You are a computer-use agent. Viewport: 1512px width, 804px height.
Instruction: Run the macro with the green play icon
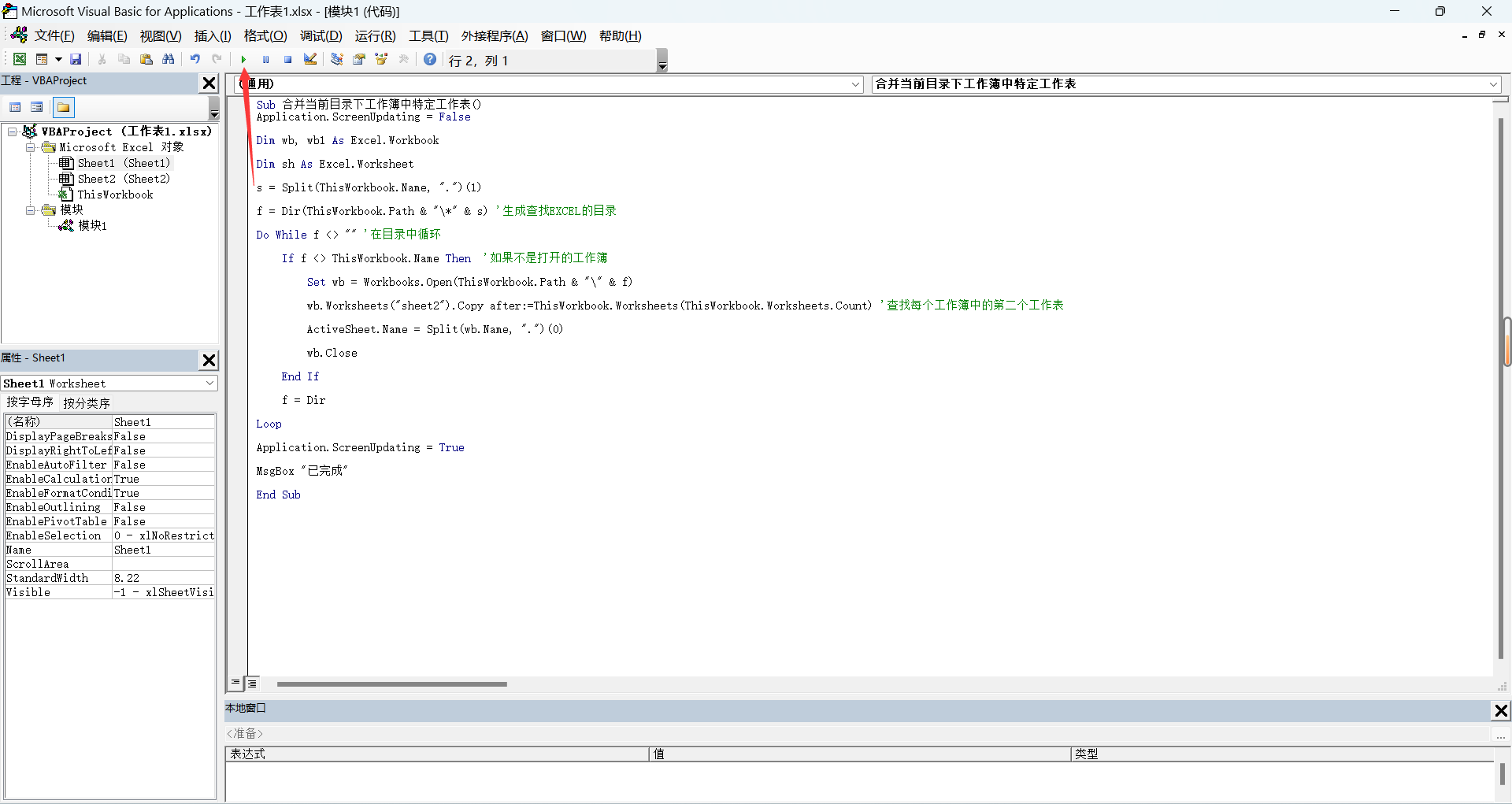243,59
